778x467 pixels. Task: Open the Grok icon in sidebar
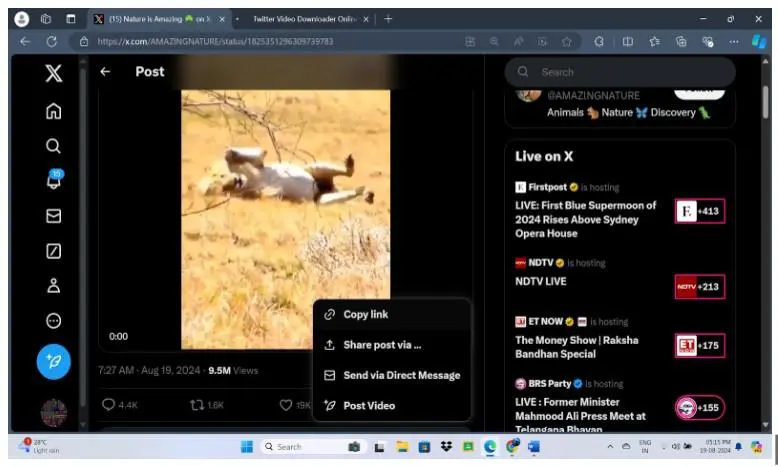54,251
